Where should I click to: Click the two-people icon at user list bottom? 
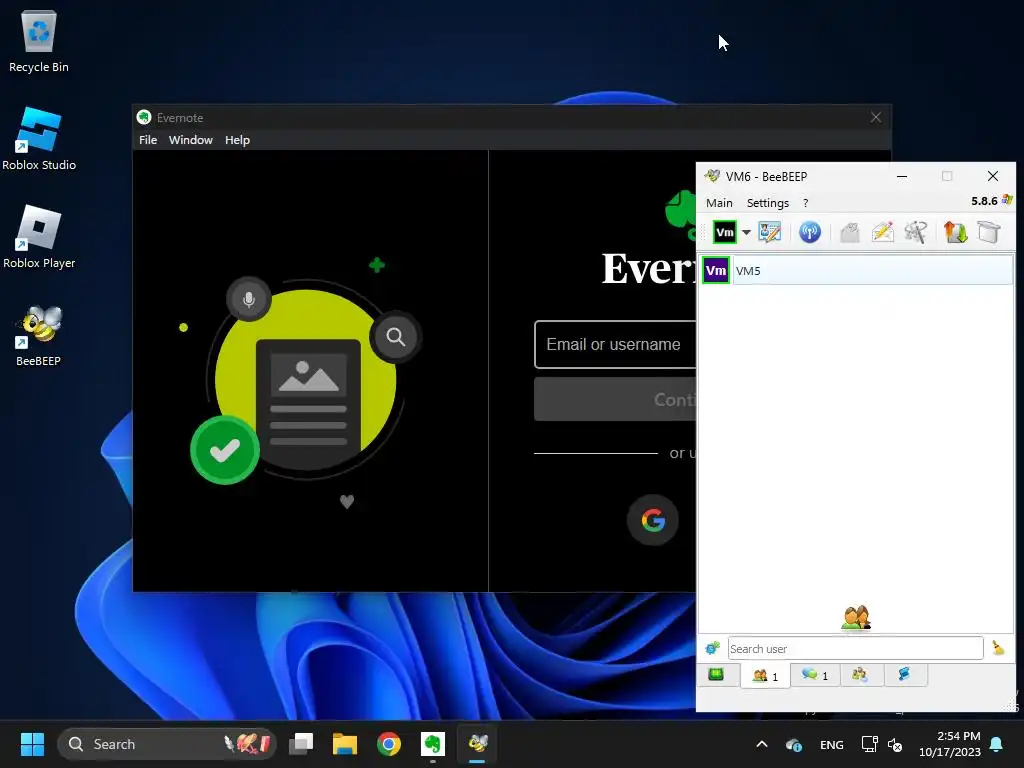point(856,617)
